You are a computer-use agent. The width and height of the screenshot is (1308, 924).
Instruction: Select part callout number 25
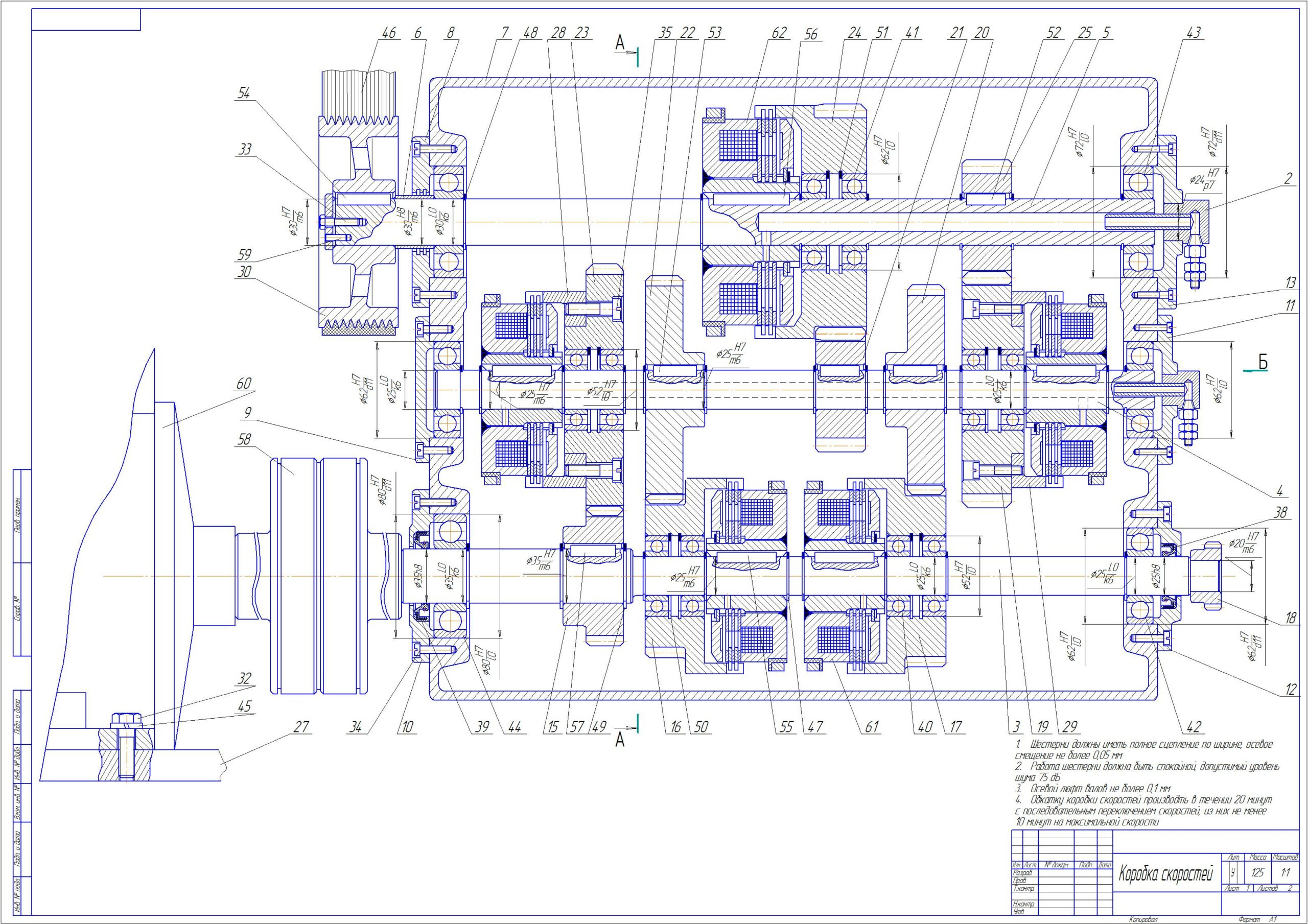(1084, 33)
